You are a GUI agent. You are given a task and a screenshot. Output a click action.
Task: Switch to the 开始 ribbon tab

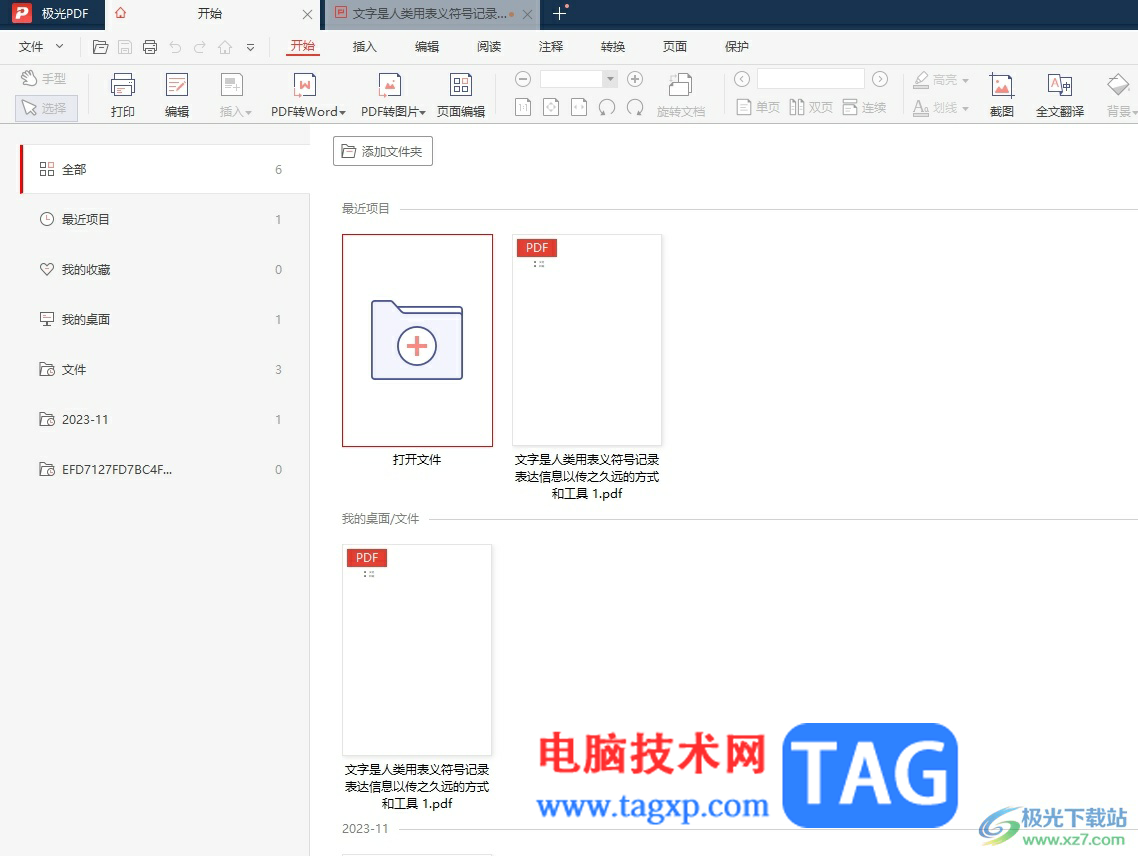303,46
